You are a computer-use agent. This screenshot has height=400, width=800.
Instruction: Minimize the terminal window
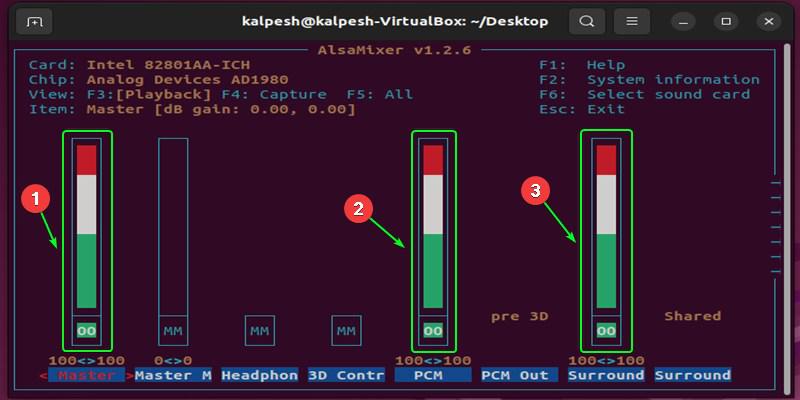pyautogui.click(x=683, y=21)
